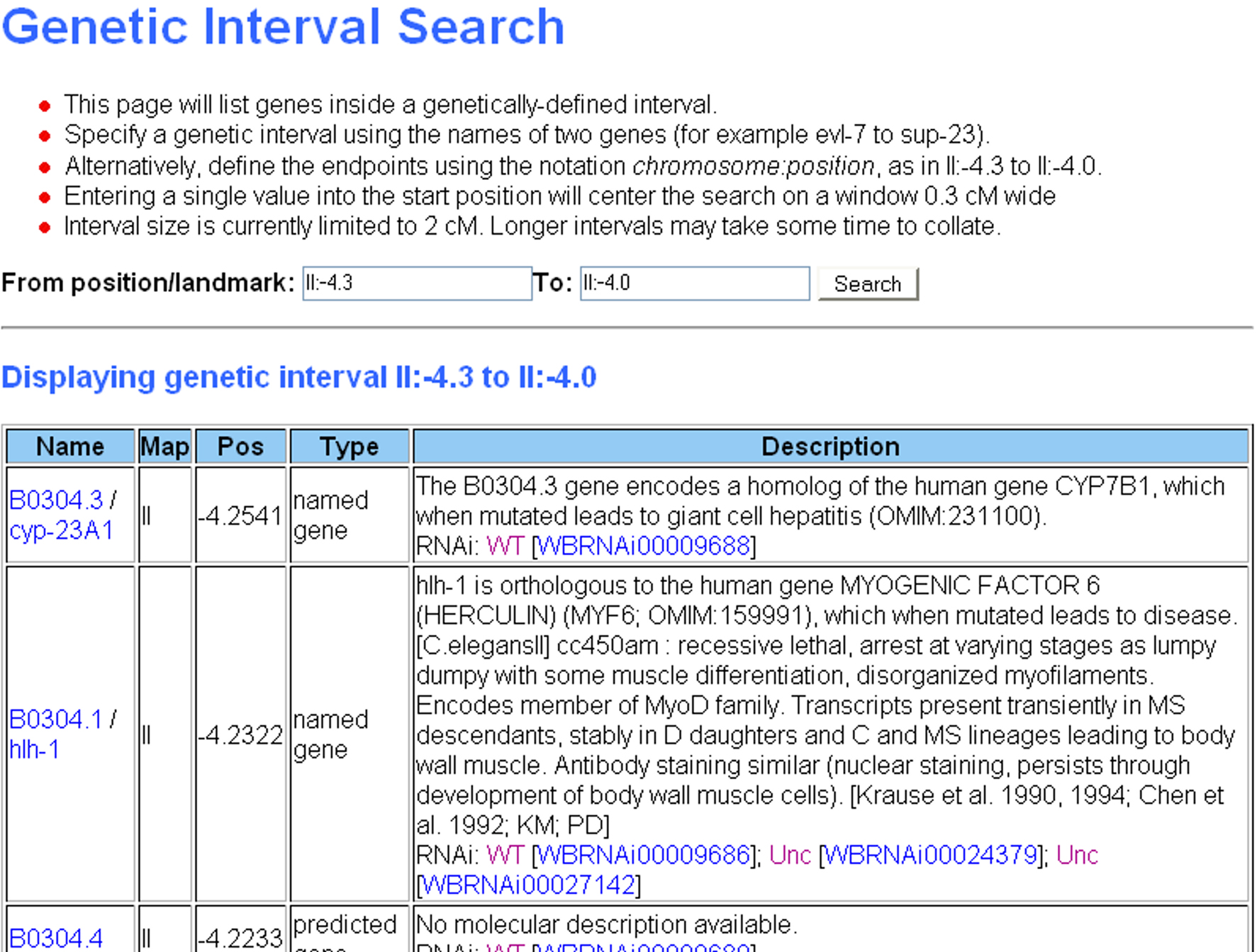This screenshot has height=952, width=1257.
Task: Click the Pos column header
Action: tap(241, 447)
